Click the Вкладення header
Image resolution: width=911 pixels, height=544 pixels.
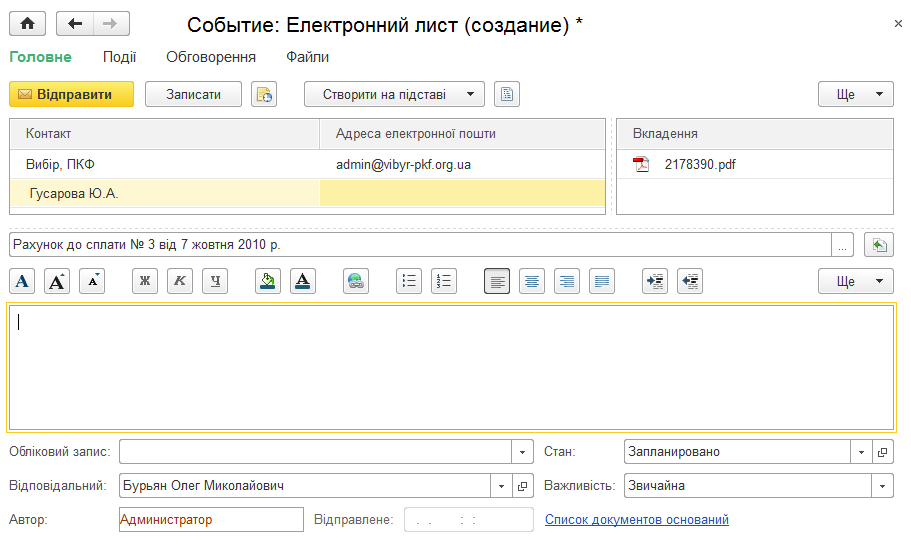755,134
